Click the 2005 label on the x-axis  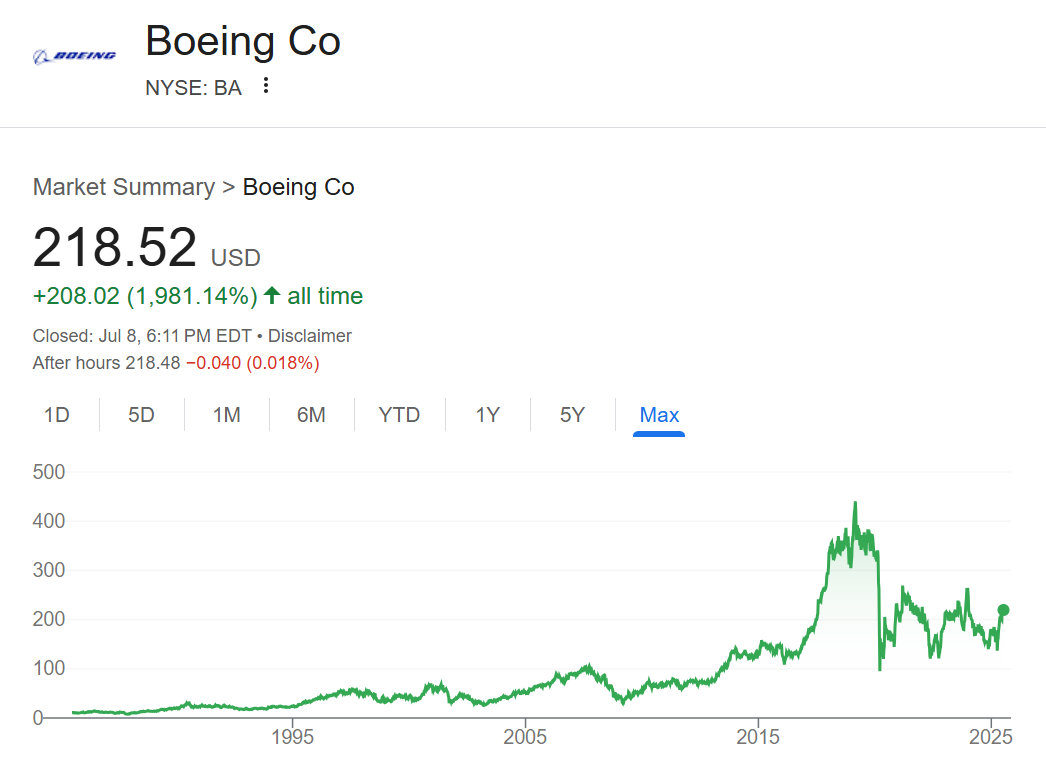pos(525,738)
